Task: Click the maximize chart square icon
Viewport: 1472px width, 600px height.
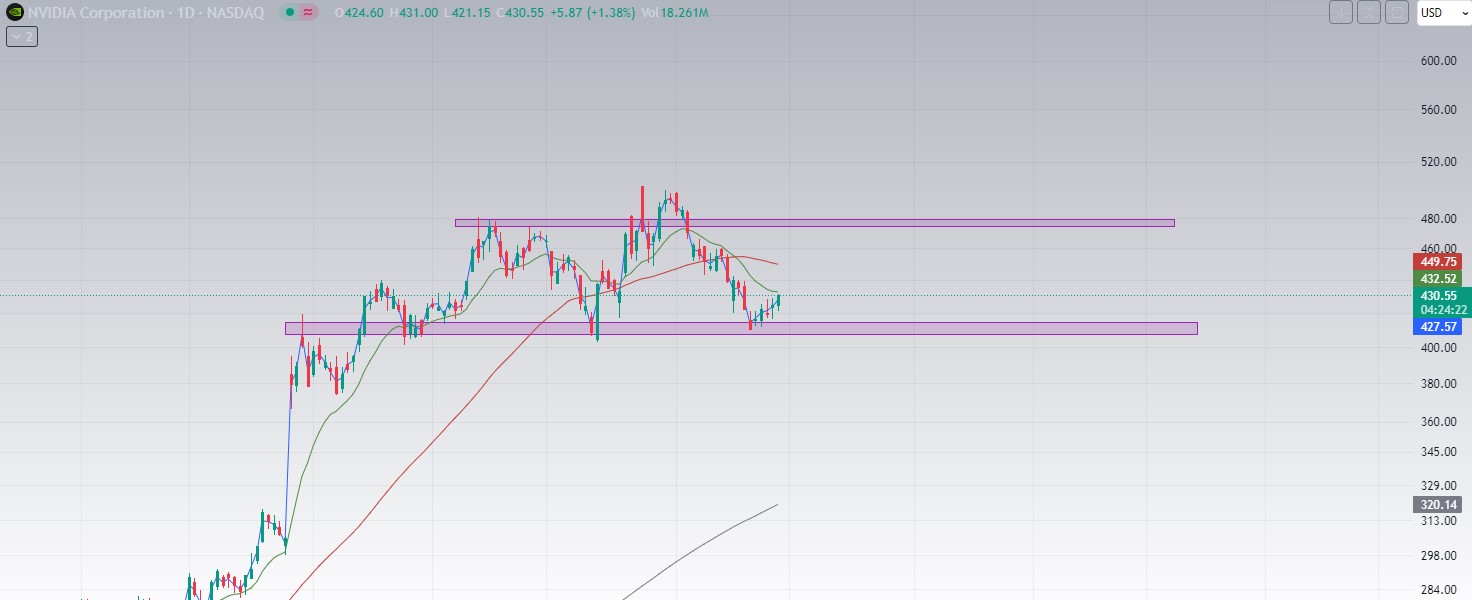Action: click(1396, 13)
